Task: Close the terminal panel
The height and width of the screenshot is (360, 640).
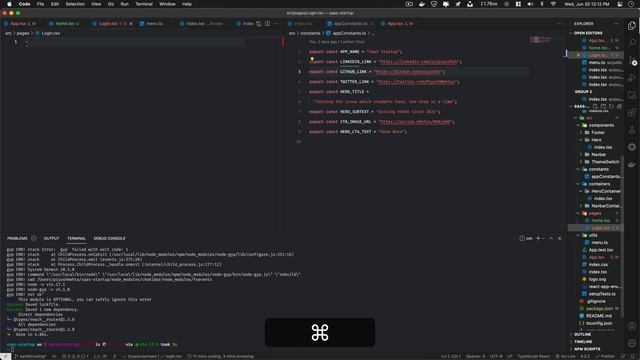Action: (x=560, y=238)
